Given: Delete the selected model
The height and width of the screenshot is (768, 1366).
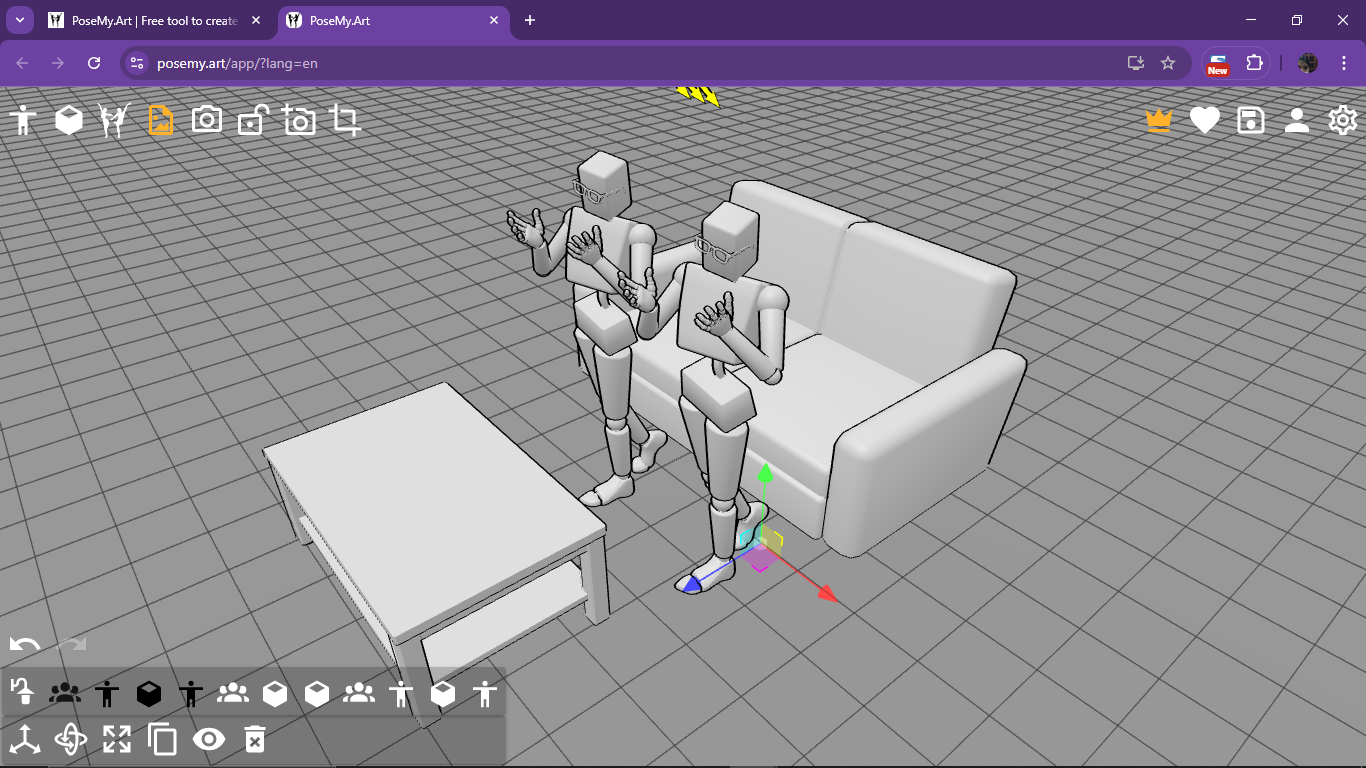Looking at the screenshot, I should pos(253,739).
